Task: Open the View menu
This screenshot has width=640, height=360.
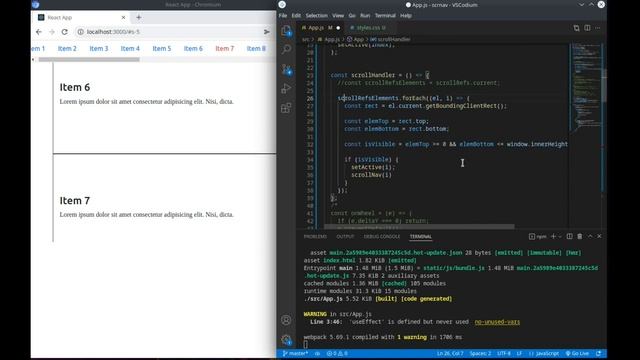Action: 338,16
